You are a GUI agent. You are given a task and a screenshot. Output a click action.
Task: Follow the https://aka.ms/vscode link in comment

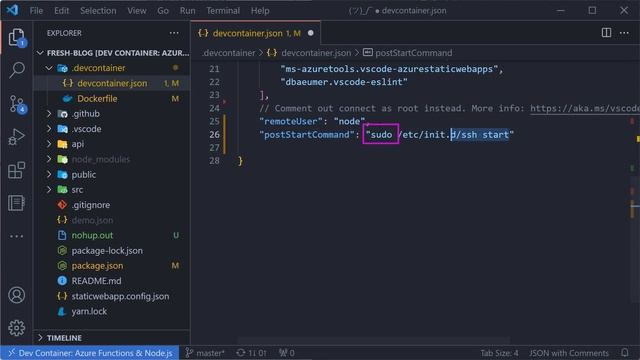click(584, 108)
